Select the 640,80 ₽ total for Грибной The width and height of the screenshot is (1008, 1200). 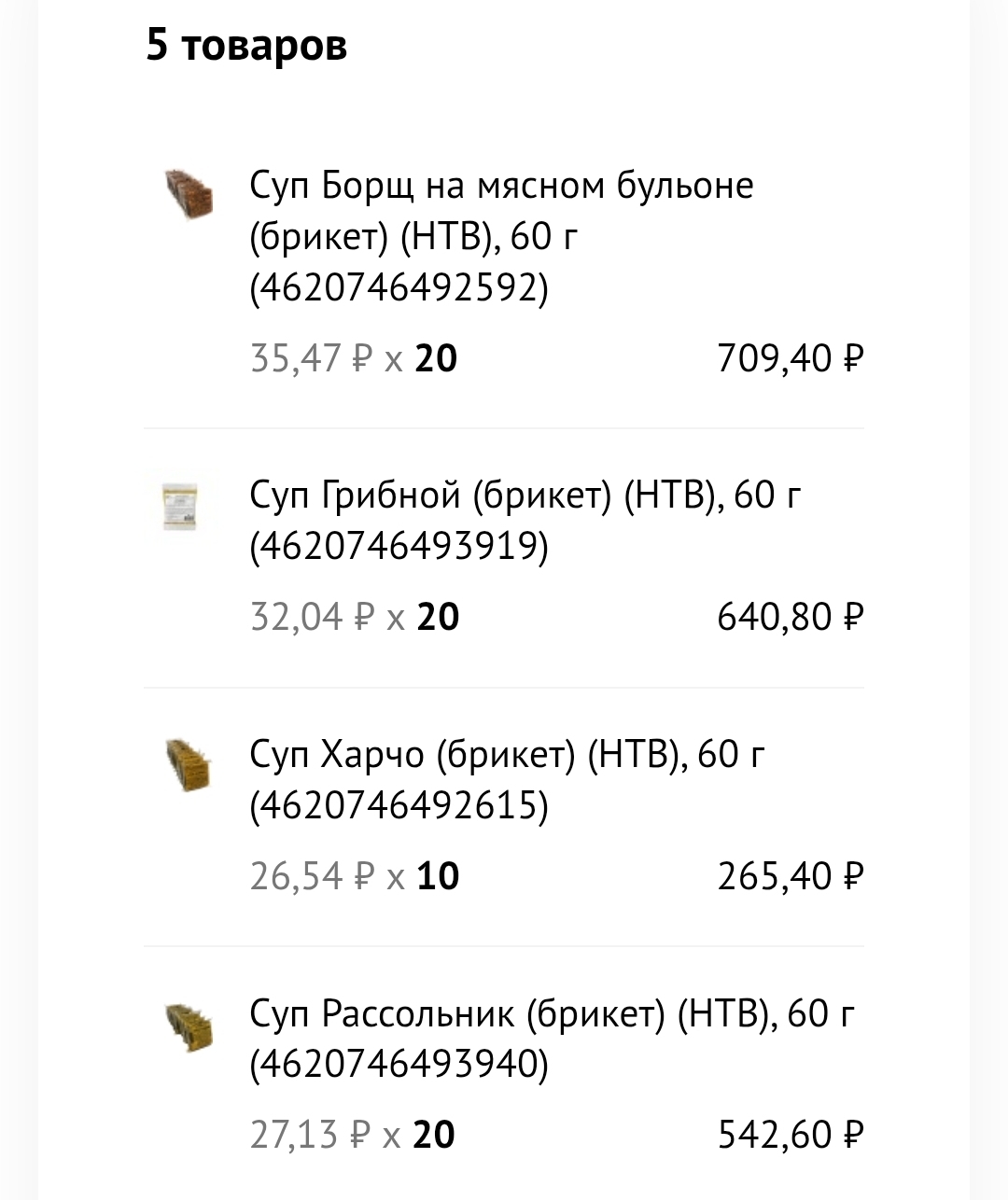coord(790,617)
